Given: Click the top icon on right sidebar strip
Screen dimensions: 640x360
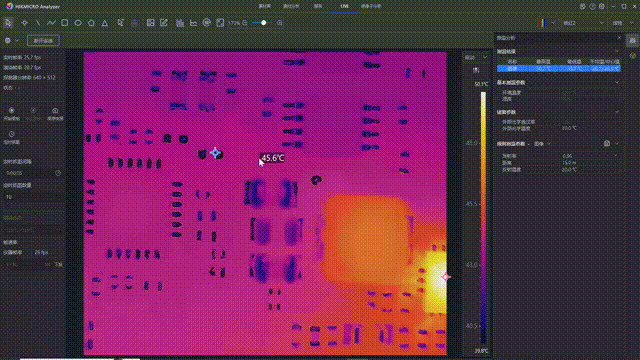Looking at the screenshot, I should [x=632, y=41].
